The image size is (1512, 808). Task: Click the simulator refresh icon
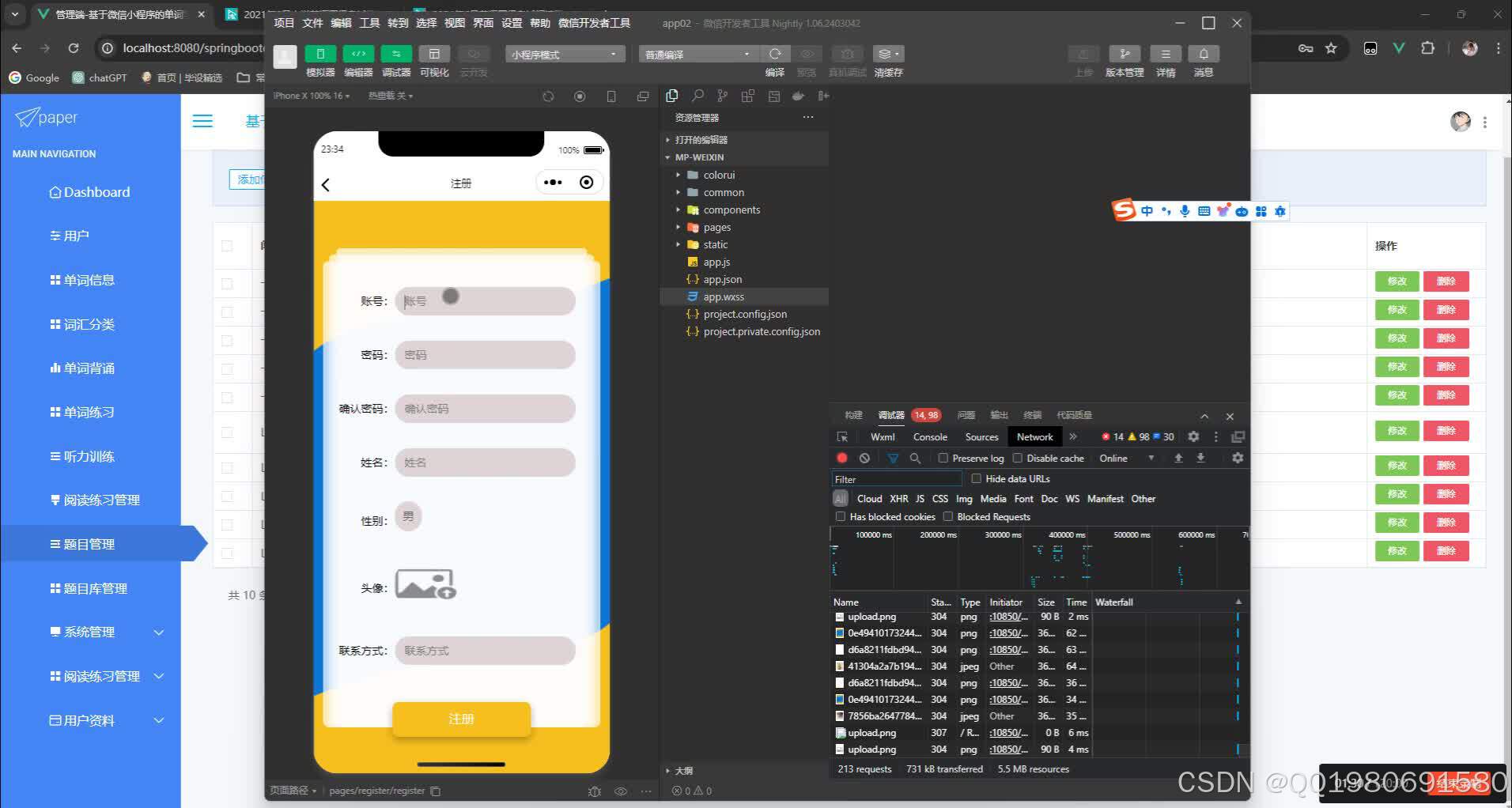click(x=548, y=96)
